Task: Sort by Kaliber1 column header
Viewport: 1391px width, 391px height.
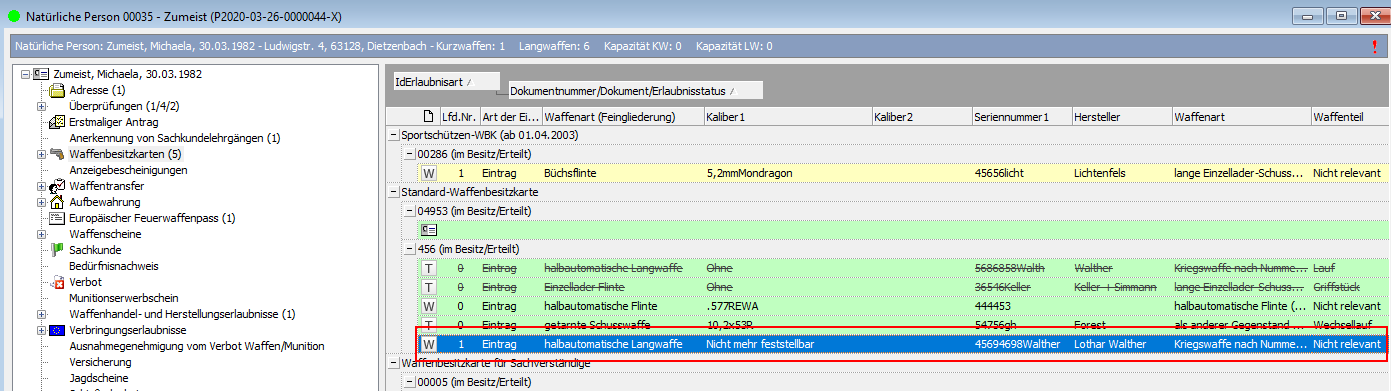Action: (786, 117)
